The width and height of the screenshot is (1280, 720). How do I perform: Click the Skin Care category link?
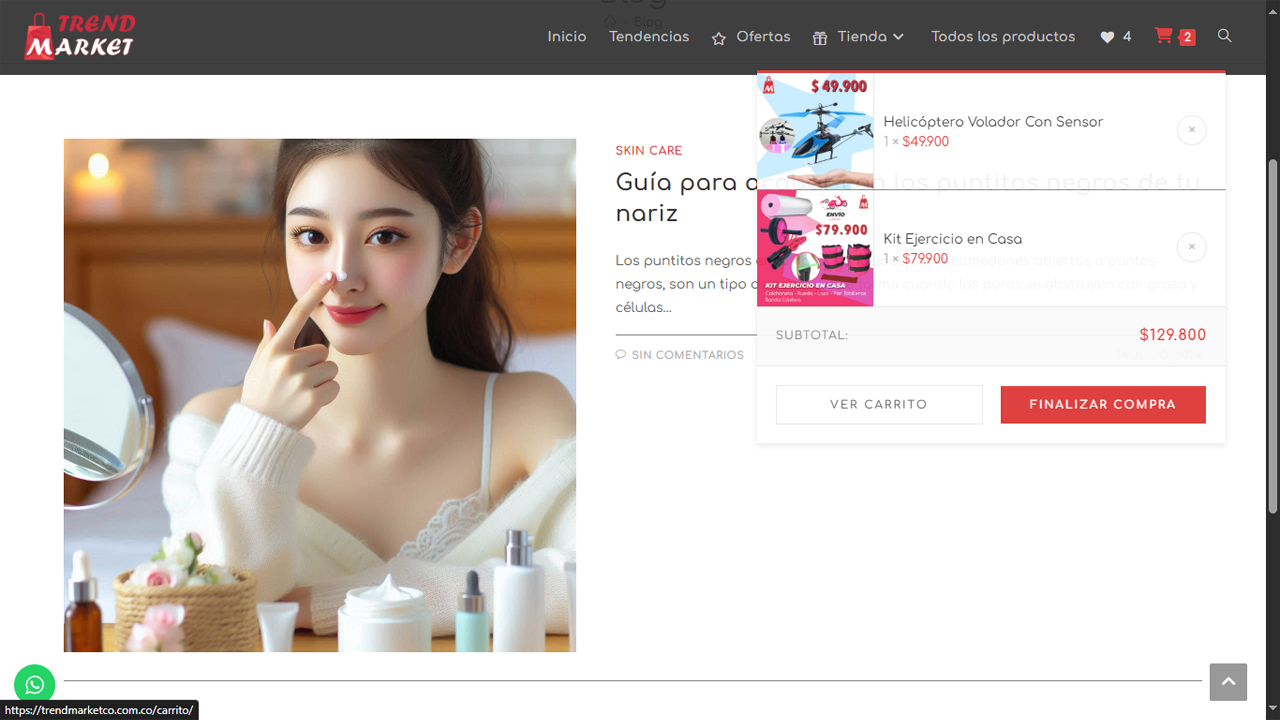[648, 151]
